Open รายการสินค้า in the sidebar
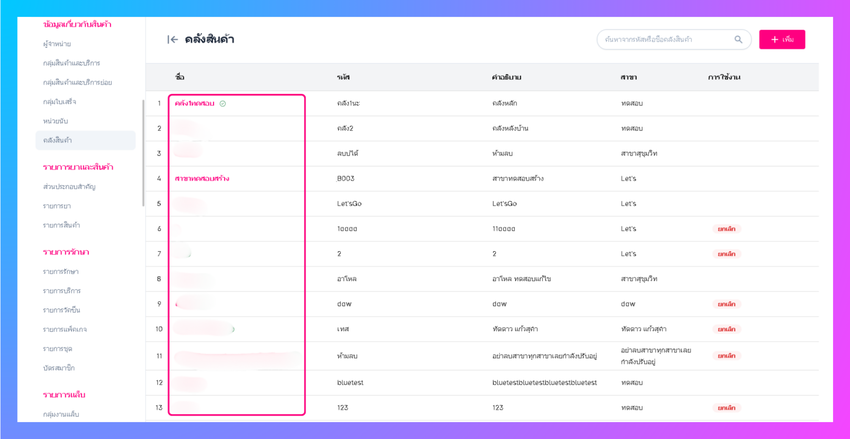 (61, 226)
